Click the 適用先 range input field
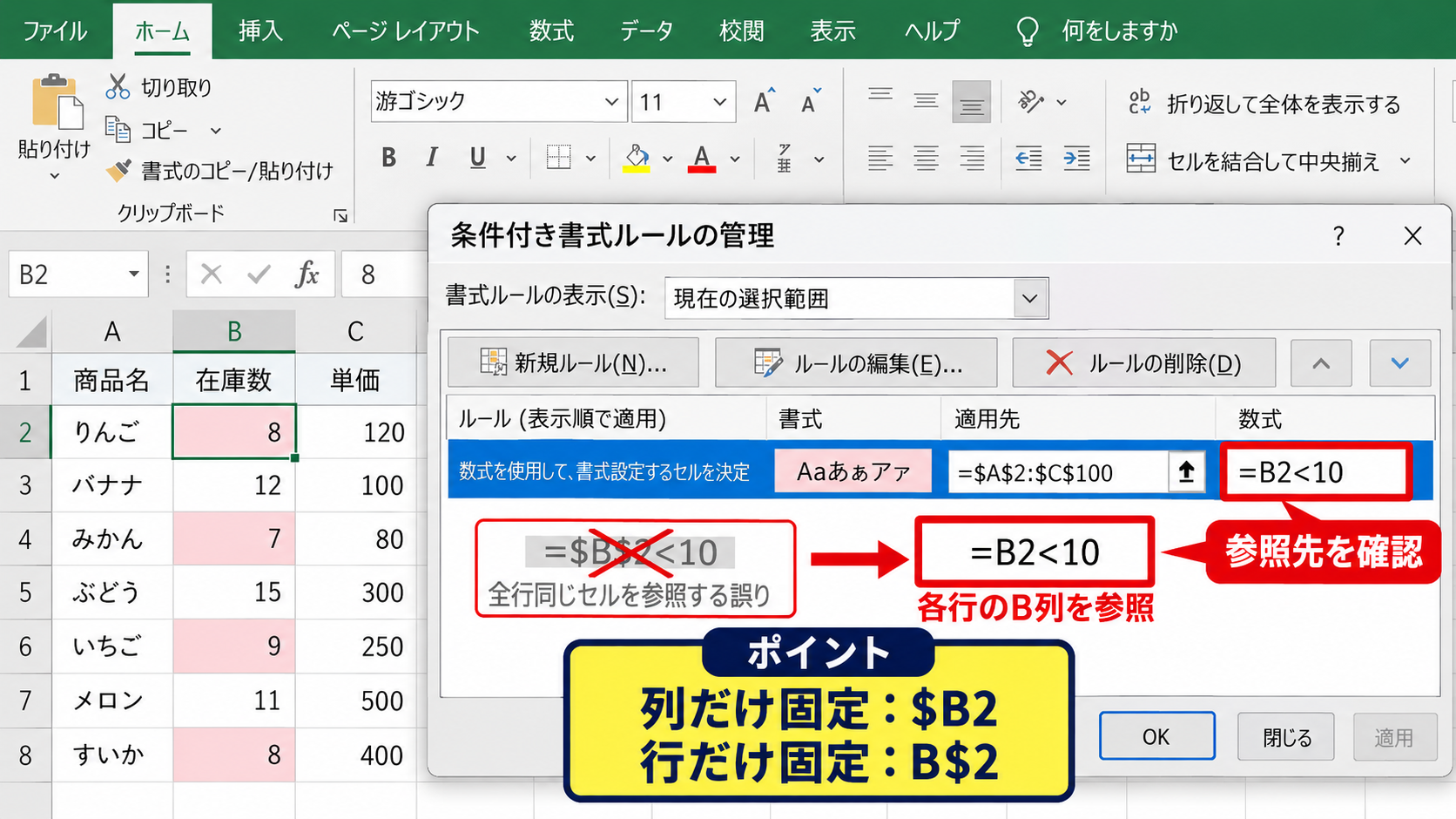 tap(1057, 472)
